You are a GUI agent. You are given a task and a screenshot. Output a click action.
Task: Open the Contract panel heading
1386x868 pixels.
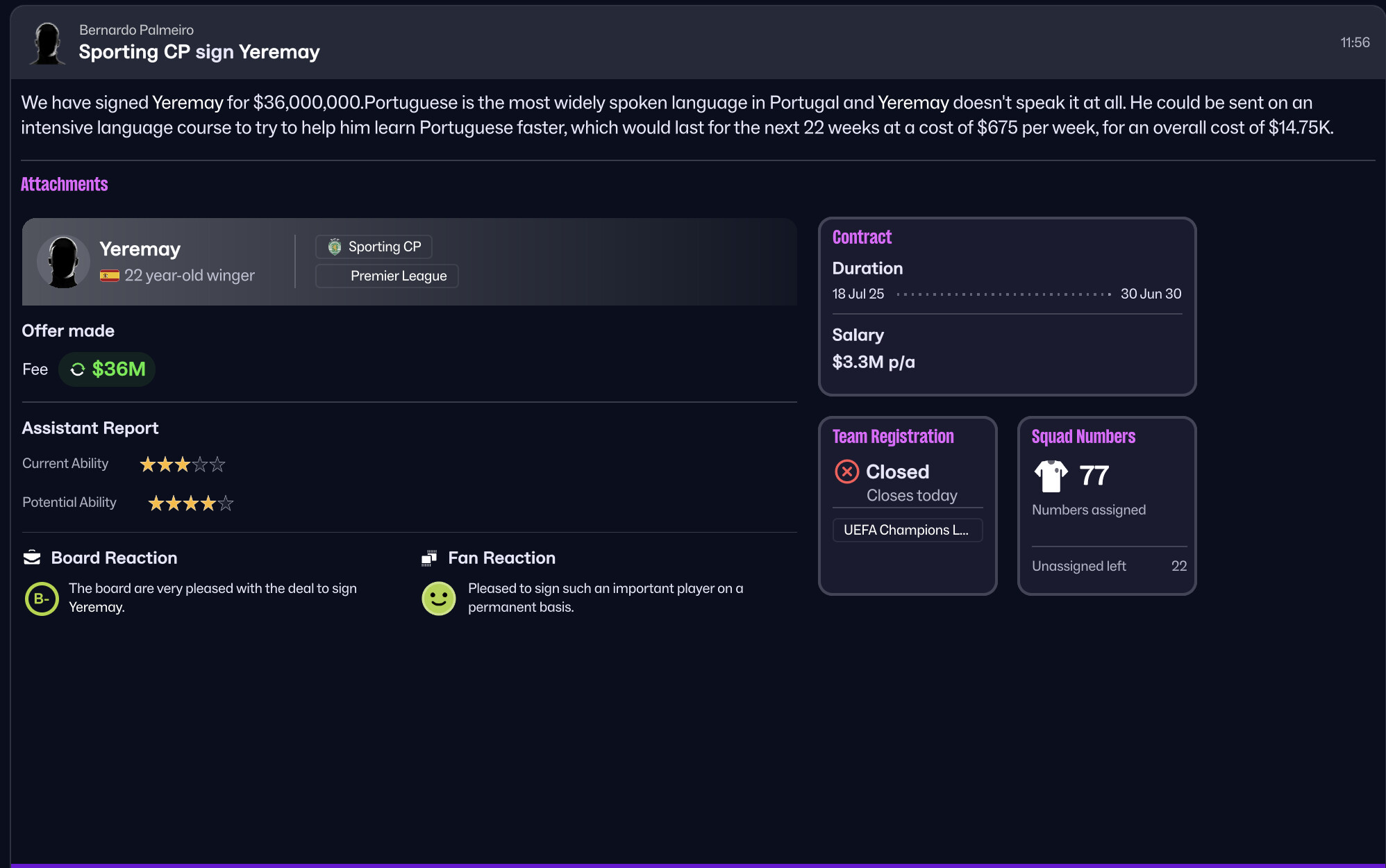tap(862, 237)
